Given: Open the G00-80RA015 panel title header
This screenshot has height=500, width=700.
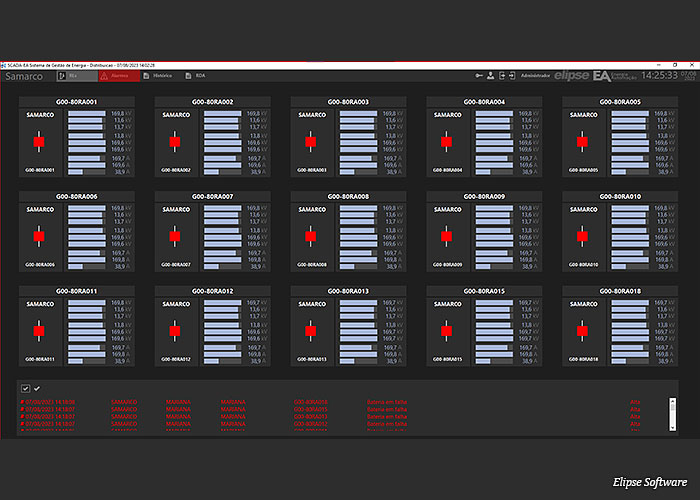Looking at the screenshot, I should point(484,291).
